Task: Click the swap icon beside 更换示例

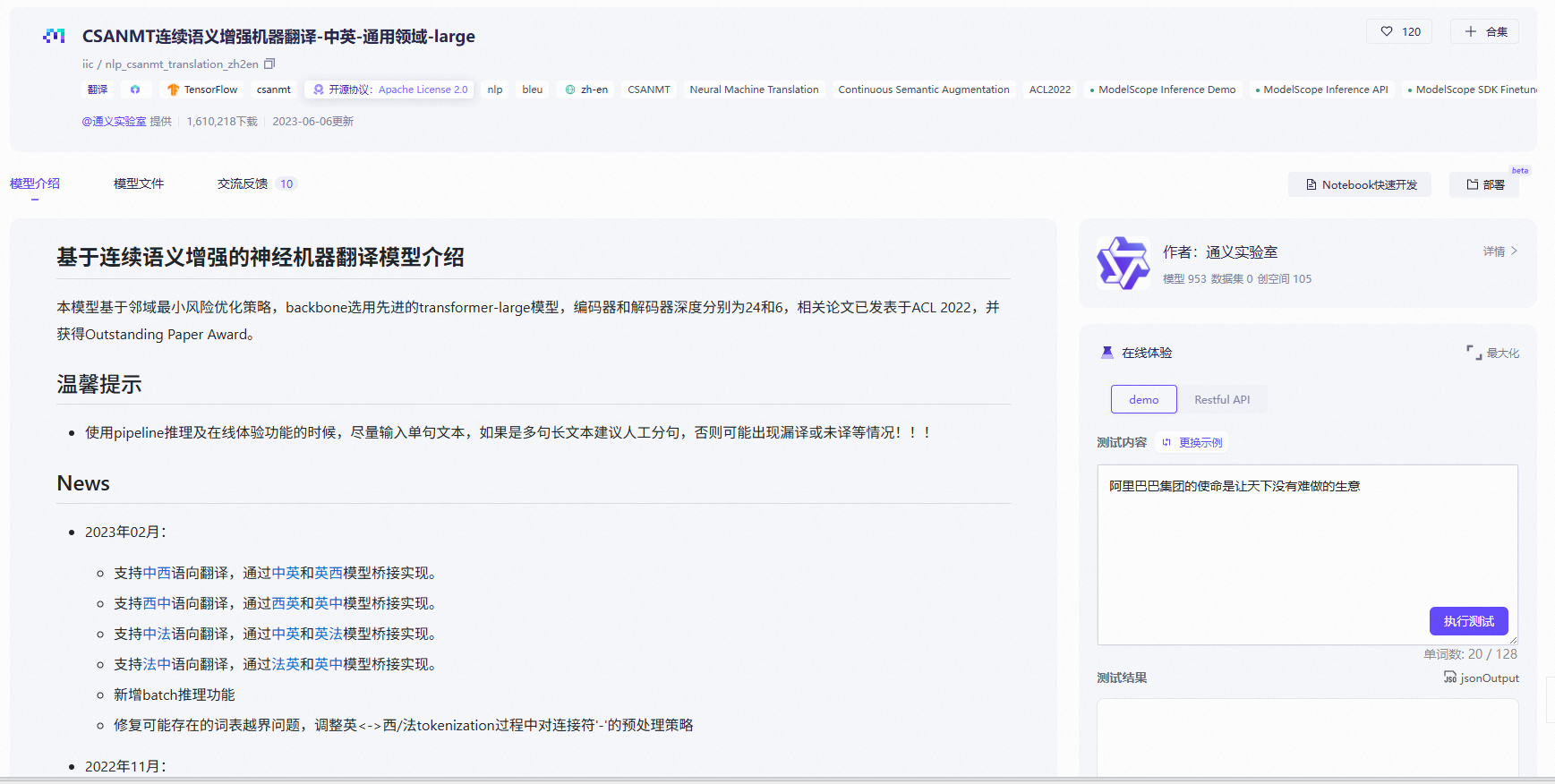Action: [1166, 442]
